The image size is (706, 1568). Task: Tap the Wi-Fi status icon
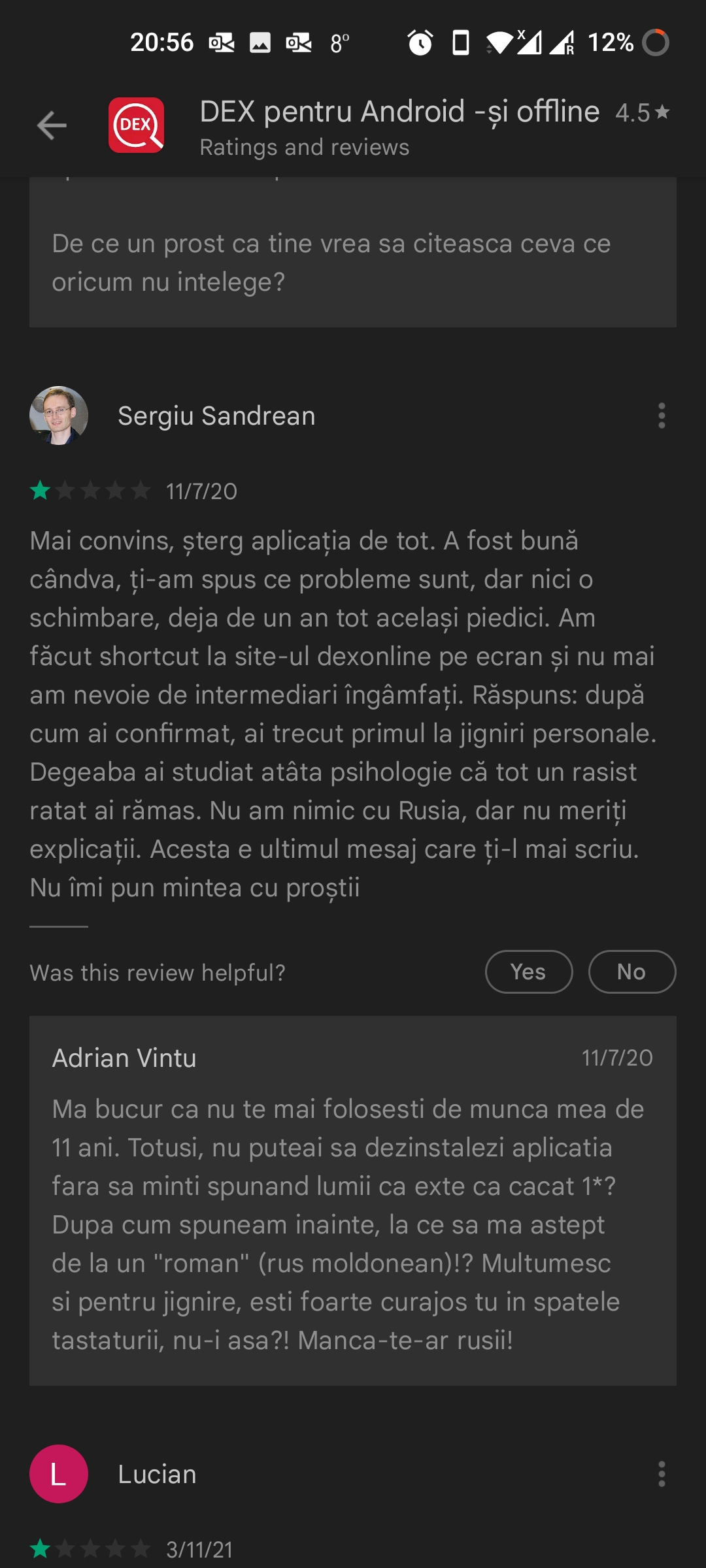499,43
